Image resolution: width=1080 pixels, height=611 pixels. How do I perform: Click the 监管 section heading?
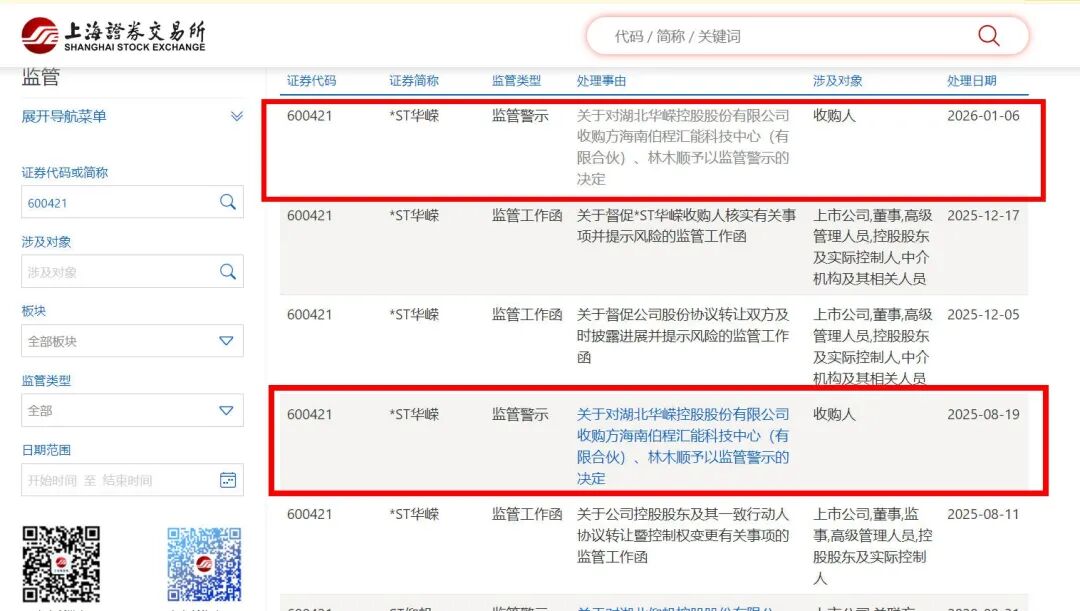(41, 77)
